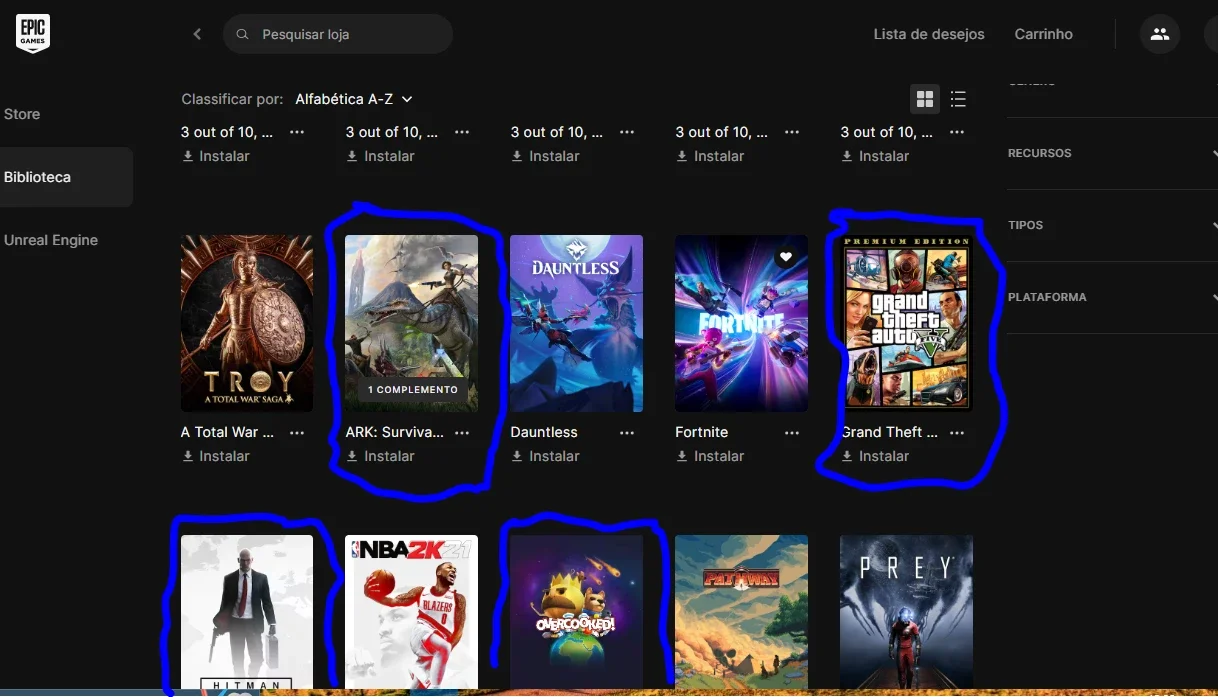Screen dimensions: 1218x697
Task: Open the Prey cover art
Action: pos(907,612)
